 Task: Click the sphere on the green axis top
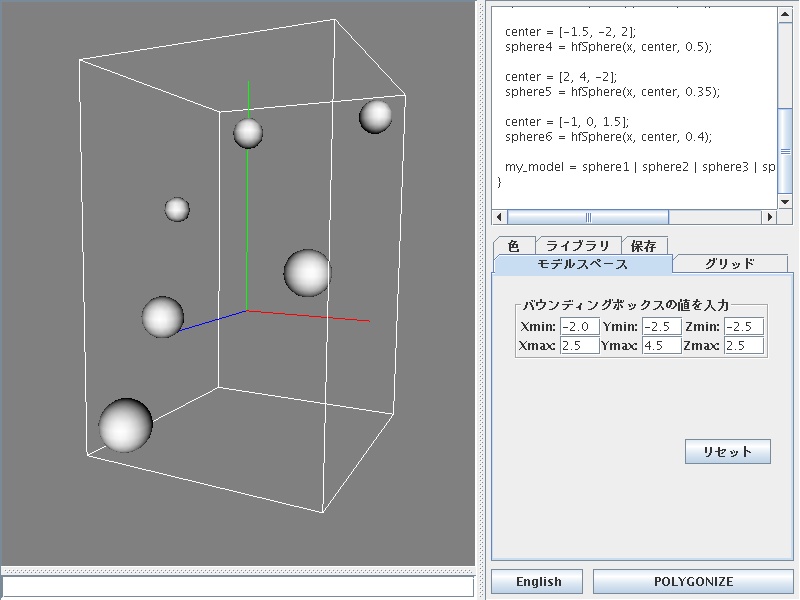[x=248, y=133]
